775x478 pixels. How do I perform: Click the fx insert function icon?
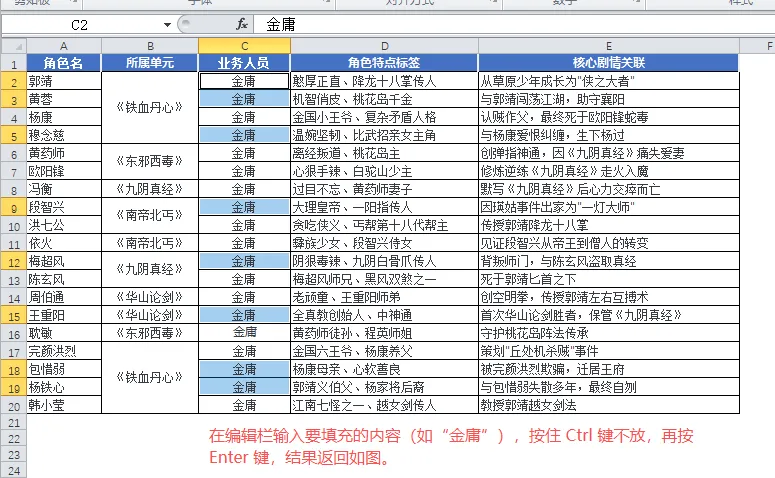click(242, 24)
